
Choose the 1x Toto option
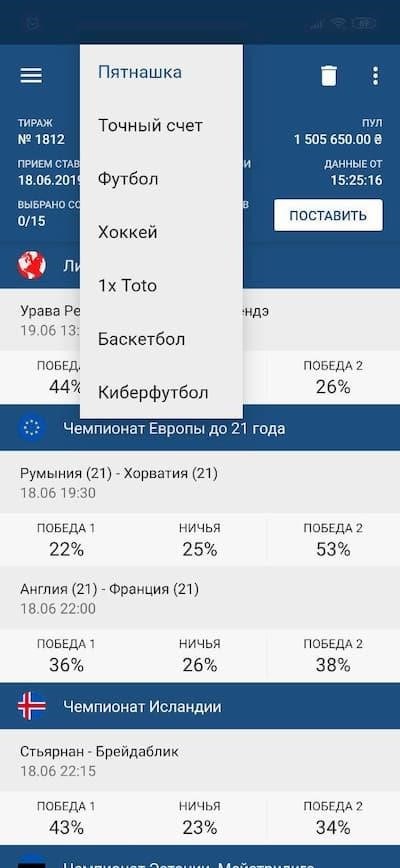tap(161, 286)
